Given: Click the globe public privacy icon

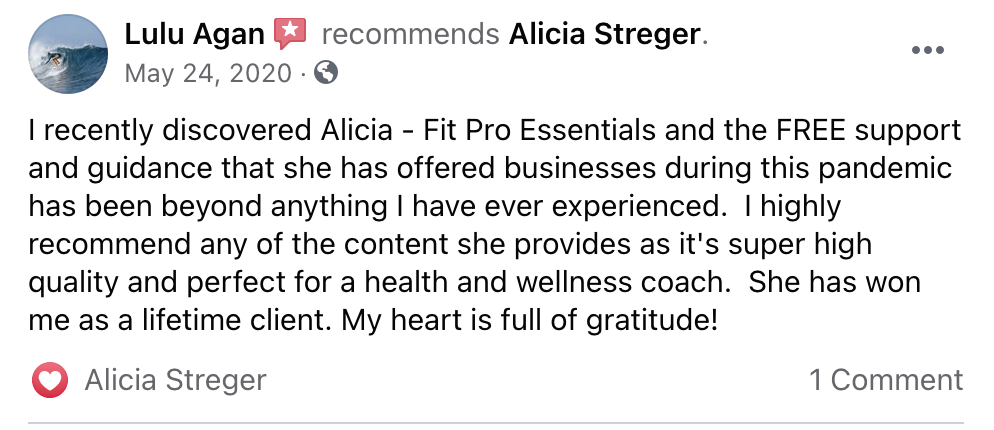Looking at the screenshot, I should [x=326, y=73].
